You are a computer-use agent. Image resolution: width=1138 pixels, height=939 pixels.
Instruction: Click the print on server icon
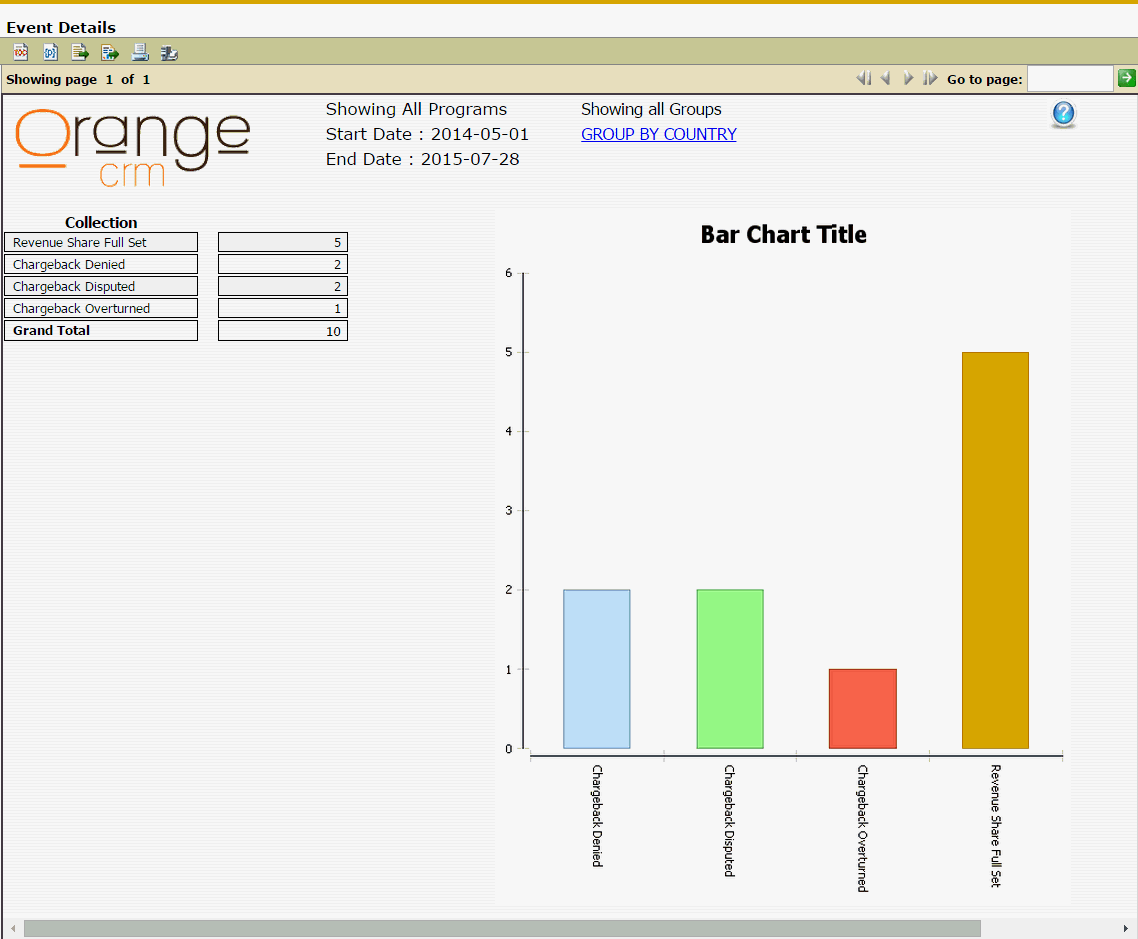coord(169,52)
